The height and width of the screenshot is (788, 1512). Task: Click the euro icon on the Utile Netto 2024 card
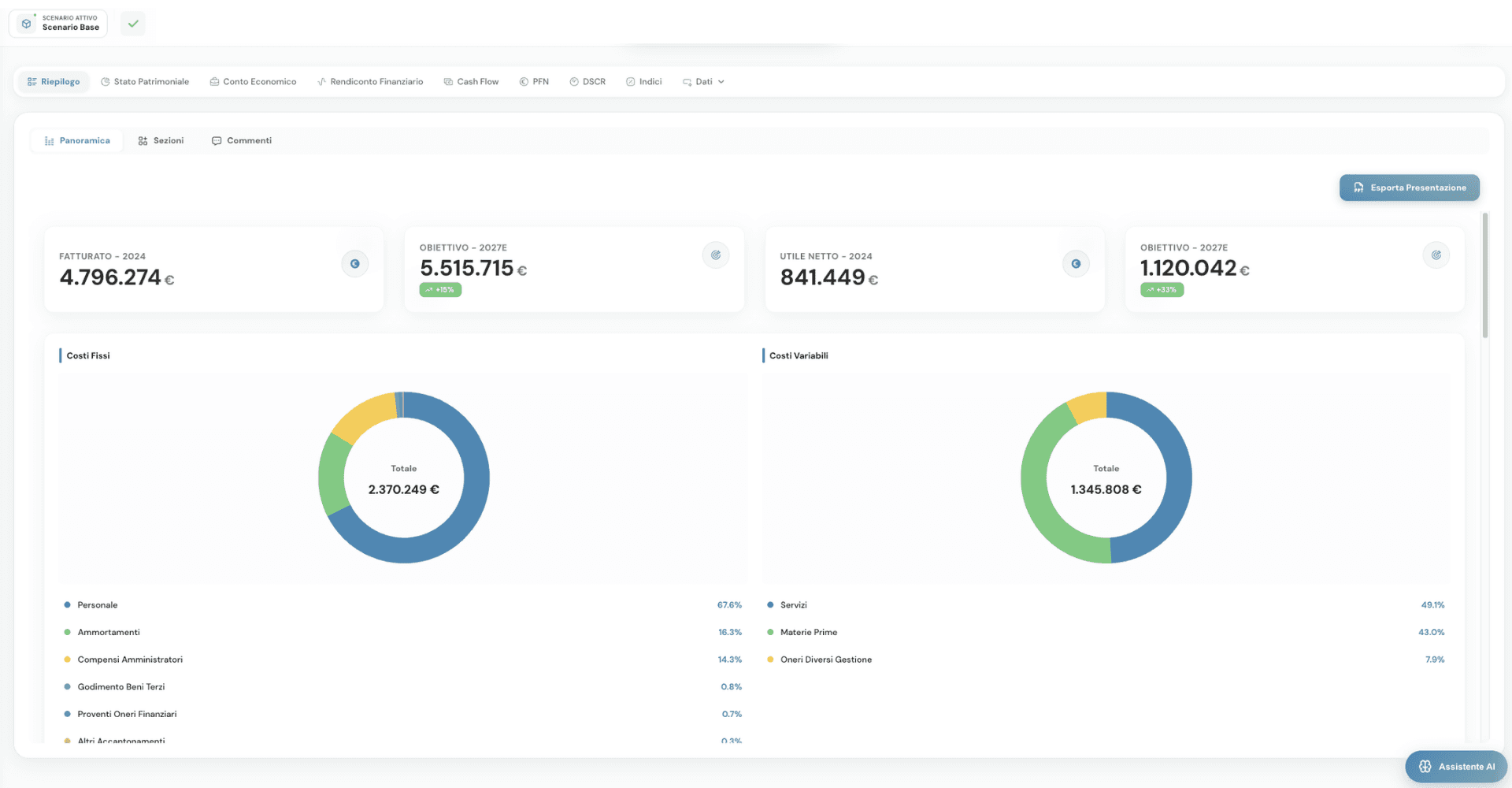tap(1076, 264)
